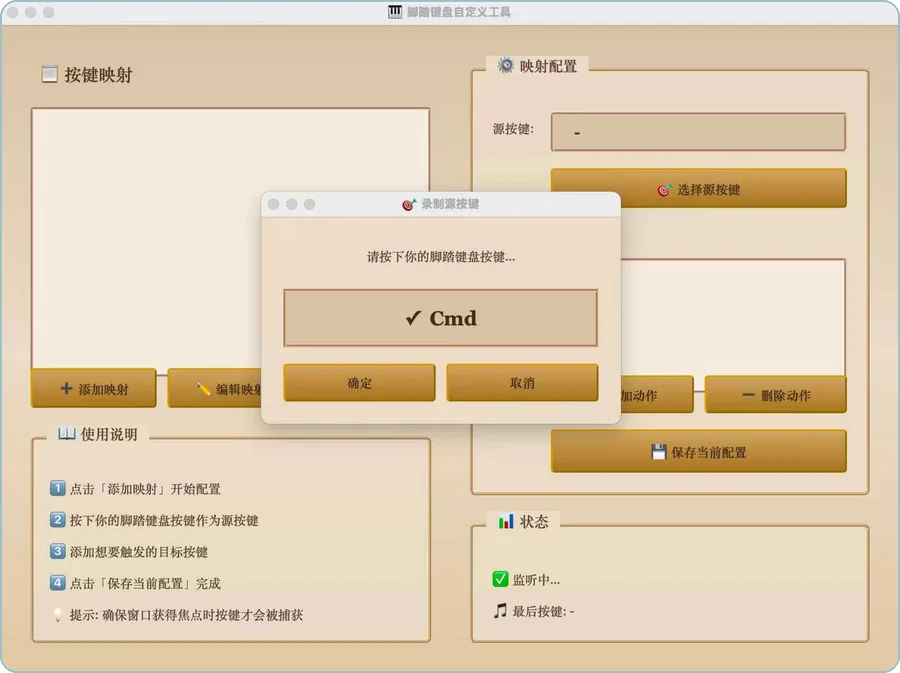Click the 源按键 input field
Image resolution: width=900 pixels, height=673 pixels.
tap(699, 132)
